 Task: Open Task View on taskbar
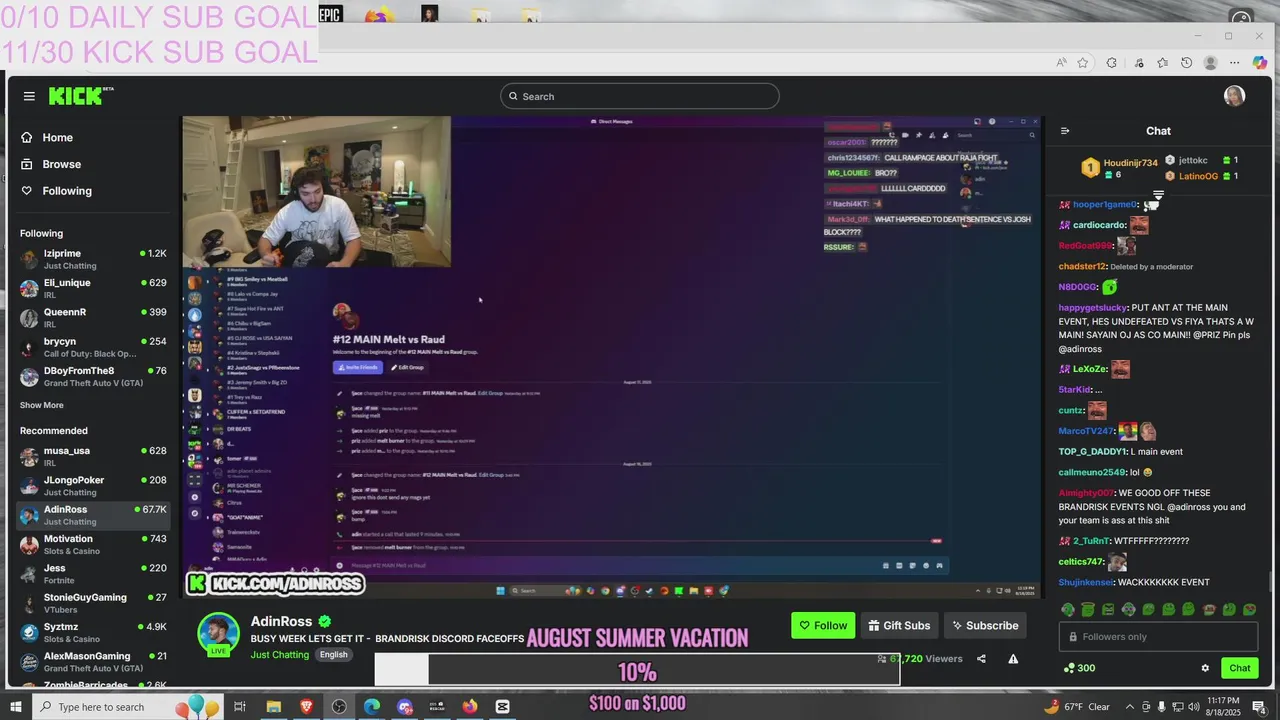(240, 707)
